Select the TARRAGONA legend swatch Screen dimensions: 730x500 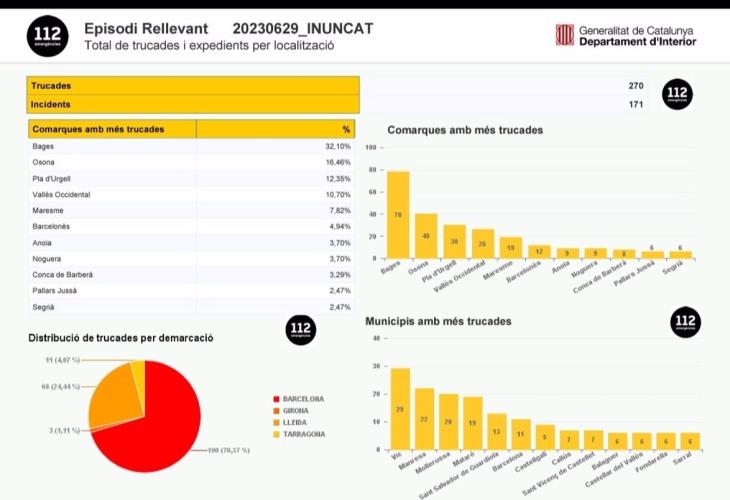click(x=276, y=434)
